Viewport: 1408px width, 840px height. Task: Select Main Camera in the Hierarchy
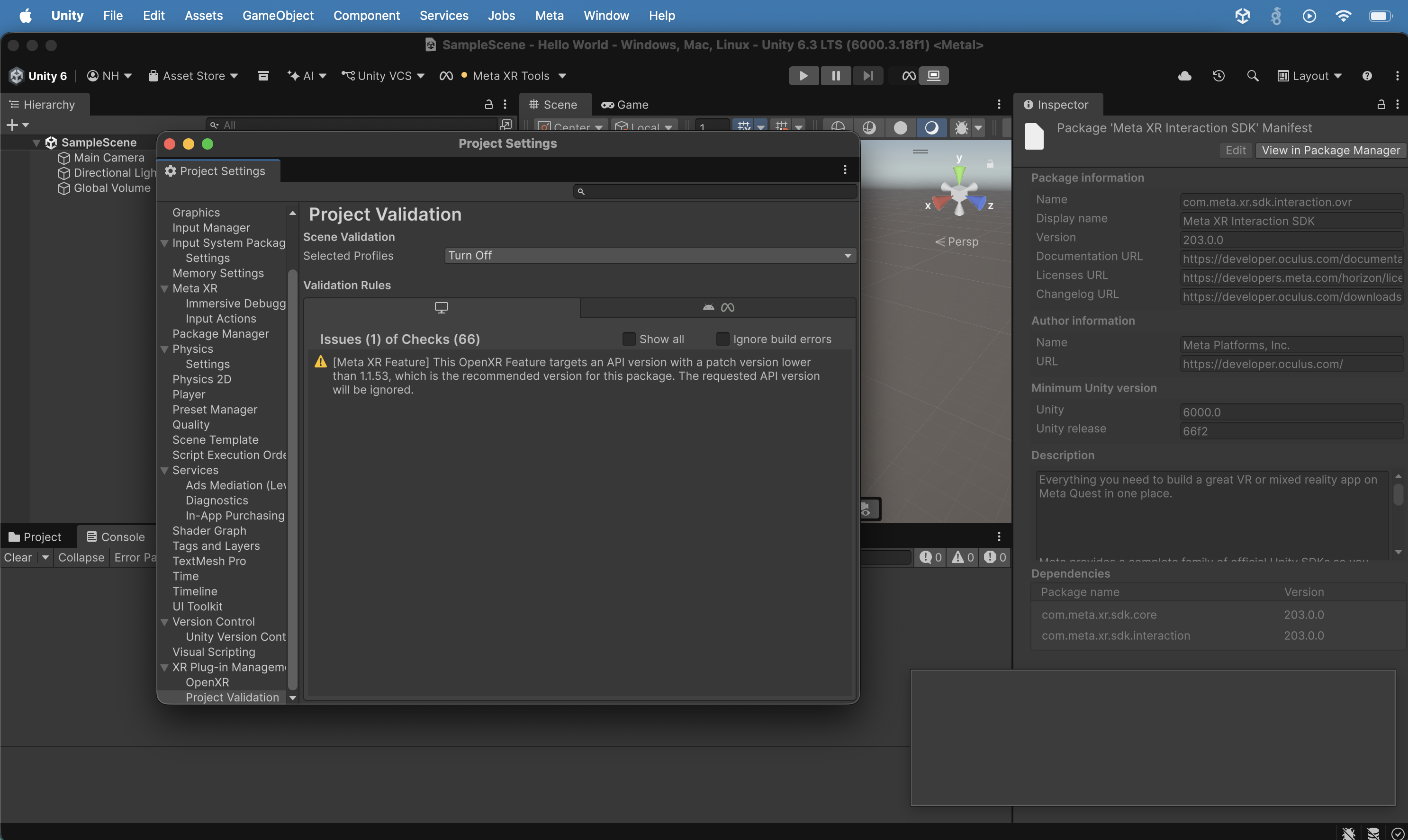click(109, 158)
